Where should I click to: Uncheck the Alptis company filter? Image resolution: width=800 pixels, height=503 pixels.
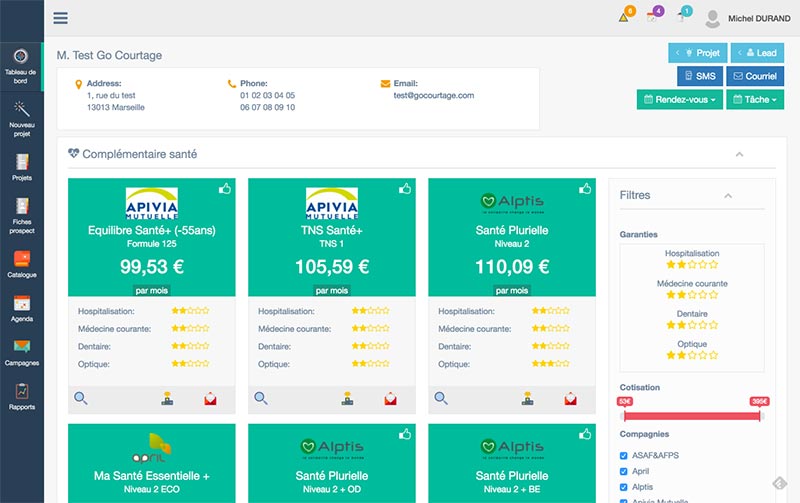click(624, 487)
